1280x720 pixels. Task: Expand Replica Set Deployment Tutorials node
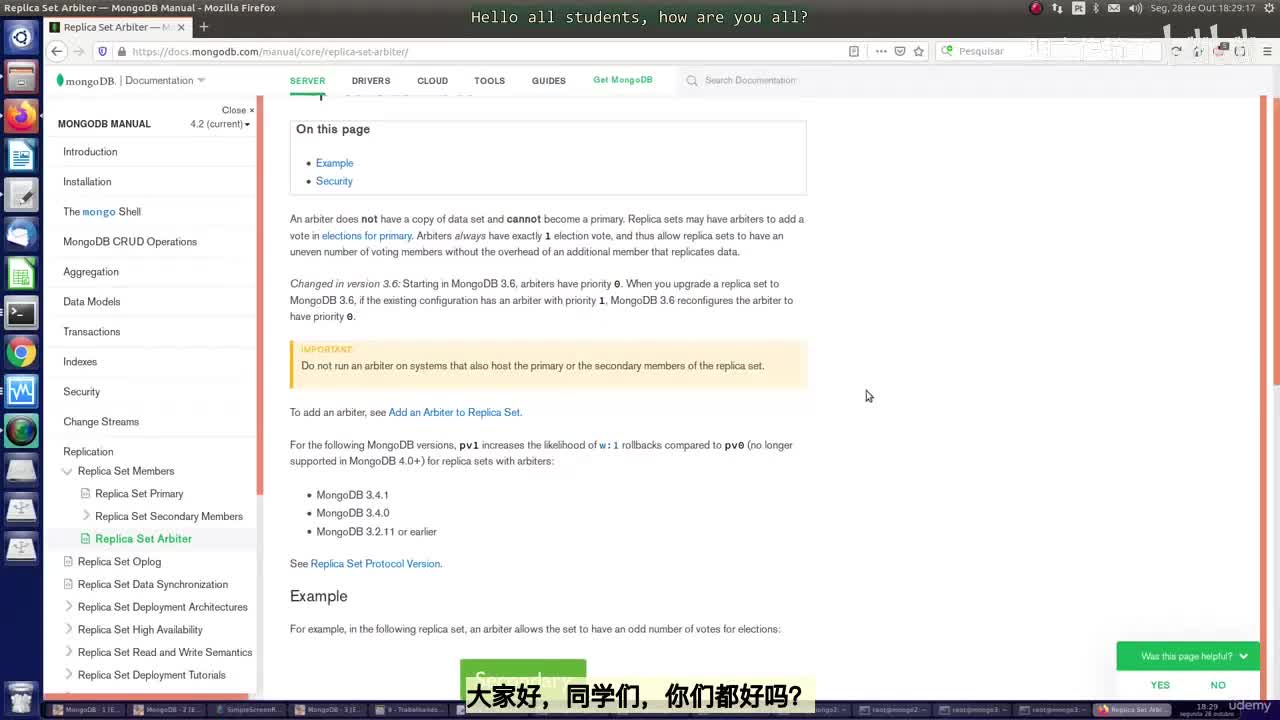coord(68,675)
